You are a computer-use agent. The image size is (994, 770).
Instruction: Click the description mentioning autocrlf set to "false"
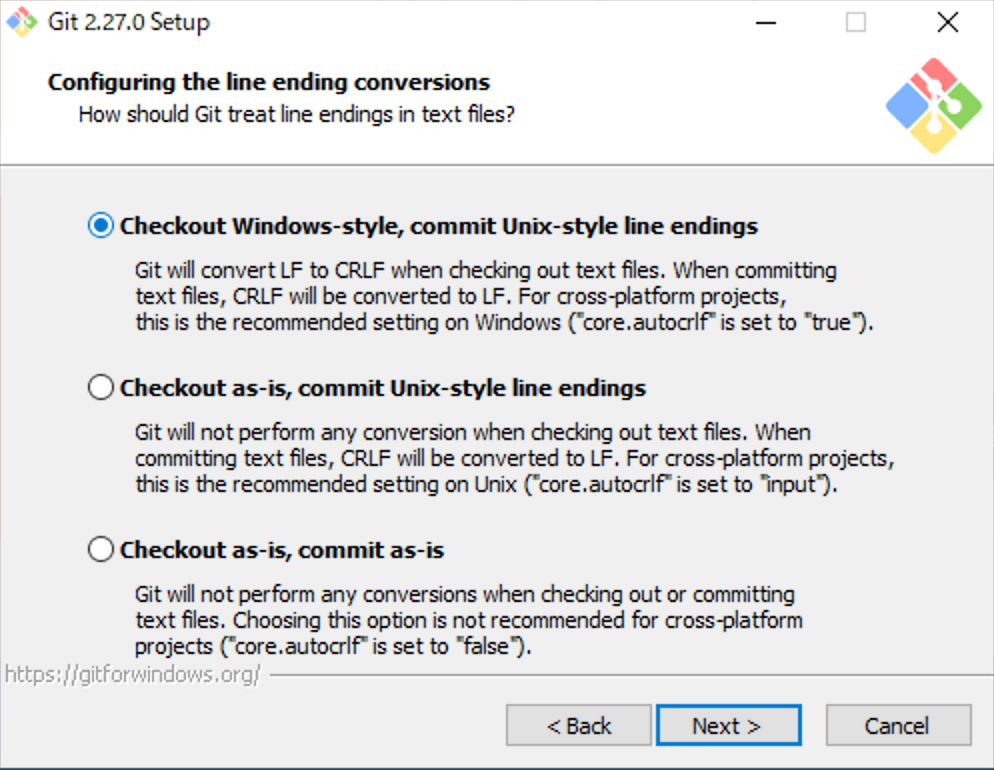(x=468, y=620)
